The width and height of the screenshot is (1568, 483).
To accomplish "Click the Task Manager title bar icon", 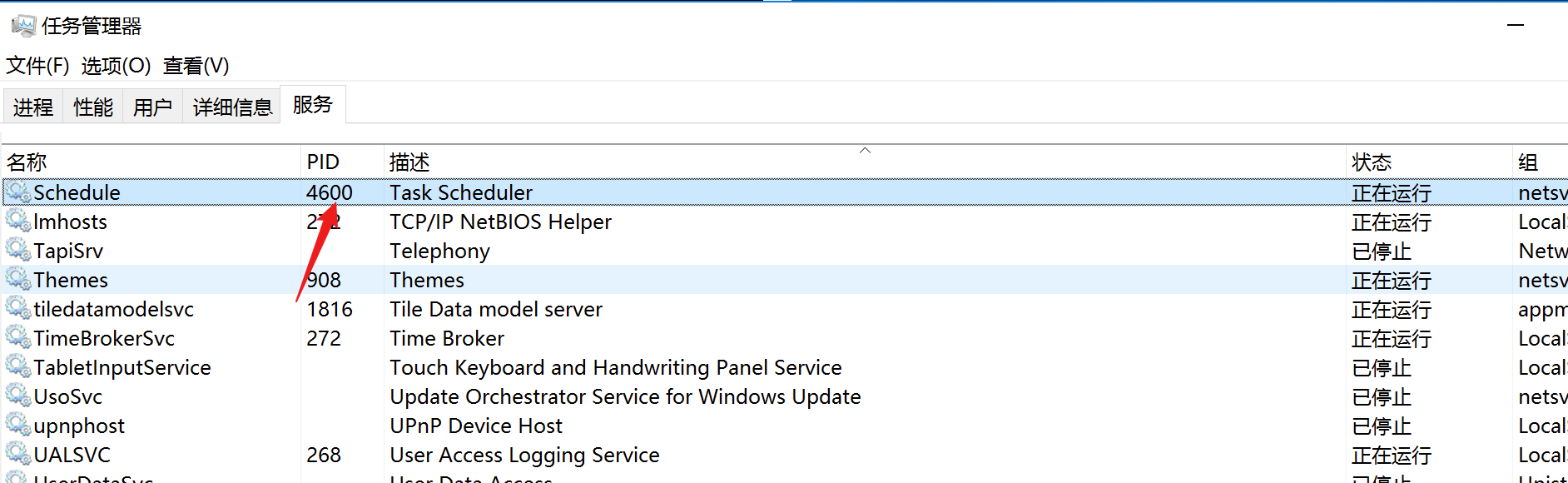I will click(23, 26).
